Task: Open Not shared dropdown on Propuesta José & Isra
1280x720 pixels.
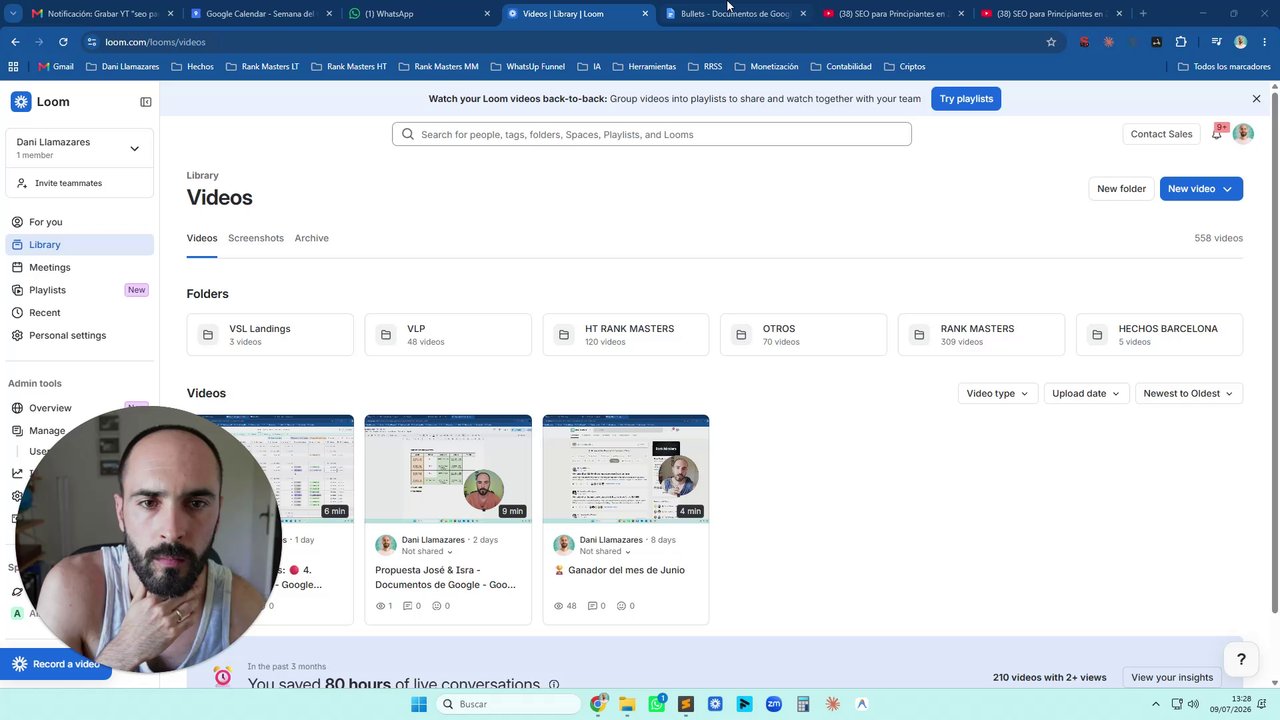Action: pos(427,551)
